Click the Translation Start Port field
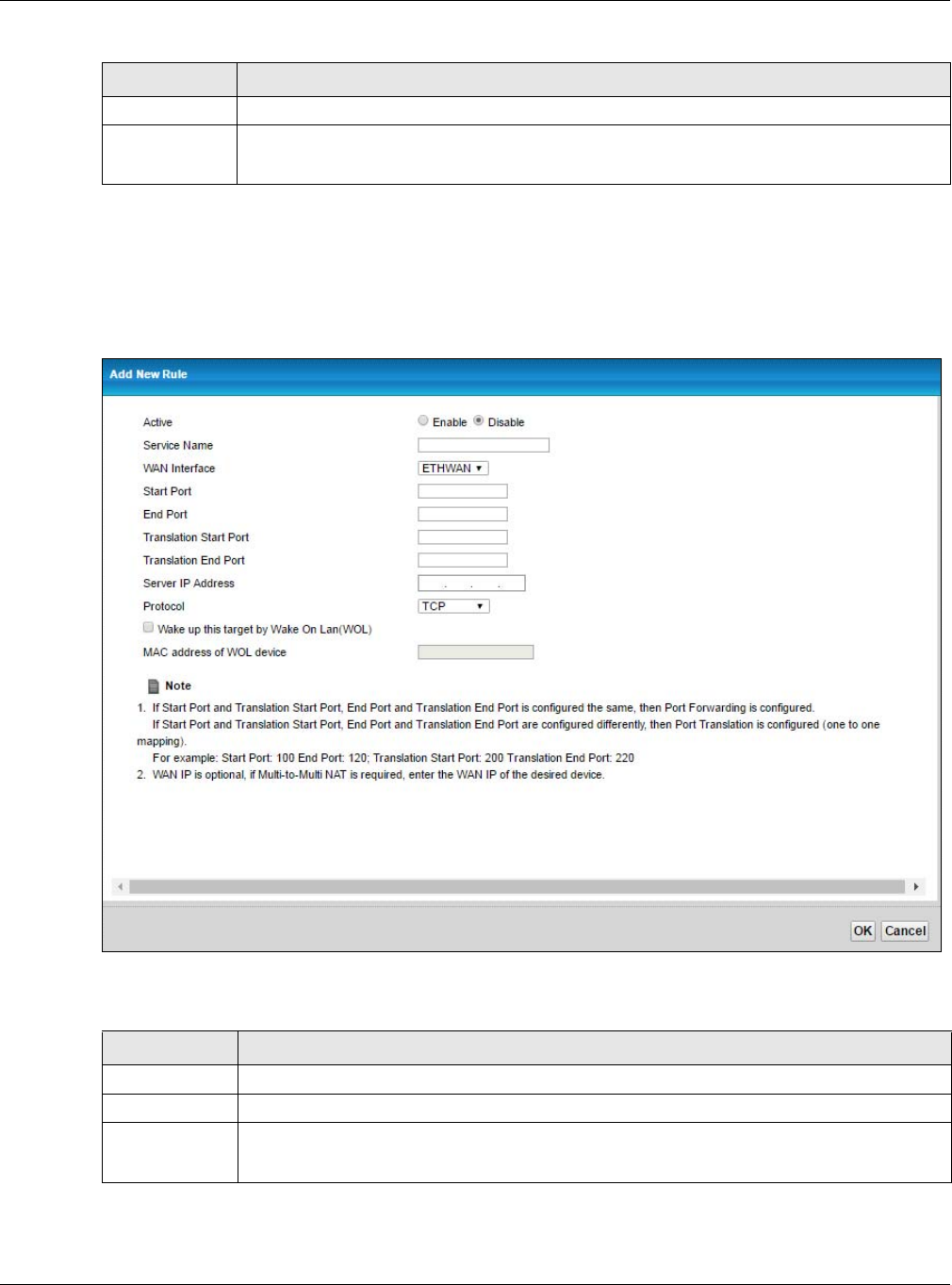Screen dimensions: 952x1285 463,537
